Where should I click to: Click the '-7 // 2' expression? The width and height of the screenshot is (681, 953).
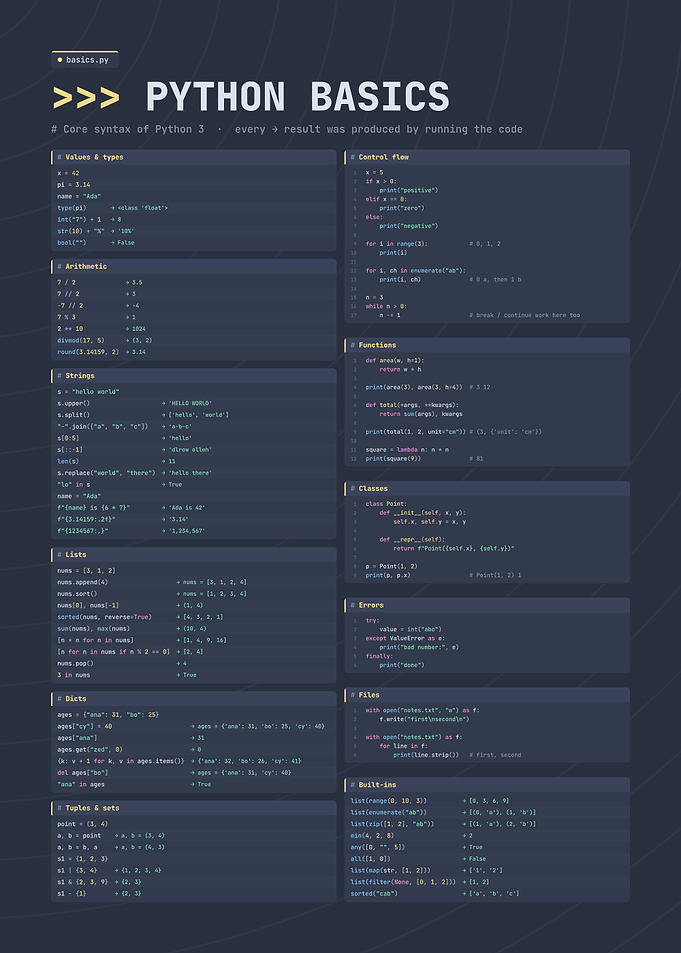tap(70, 306)
